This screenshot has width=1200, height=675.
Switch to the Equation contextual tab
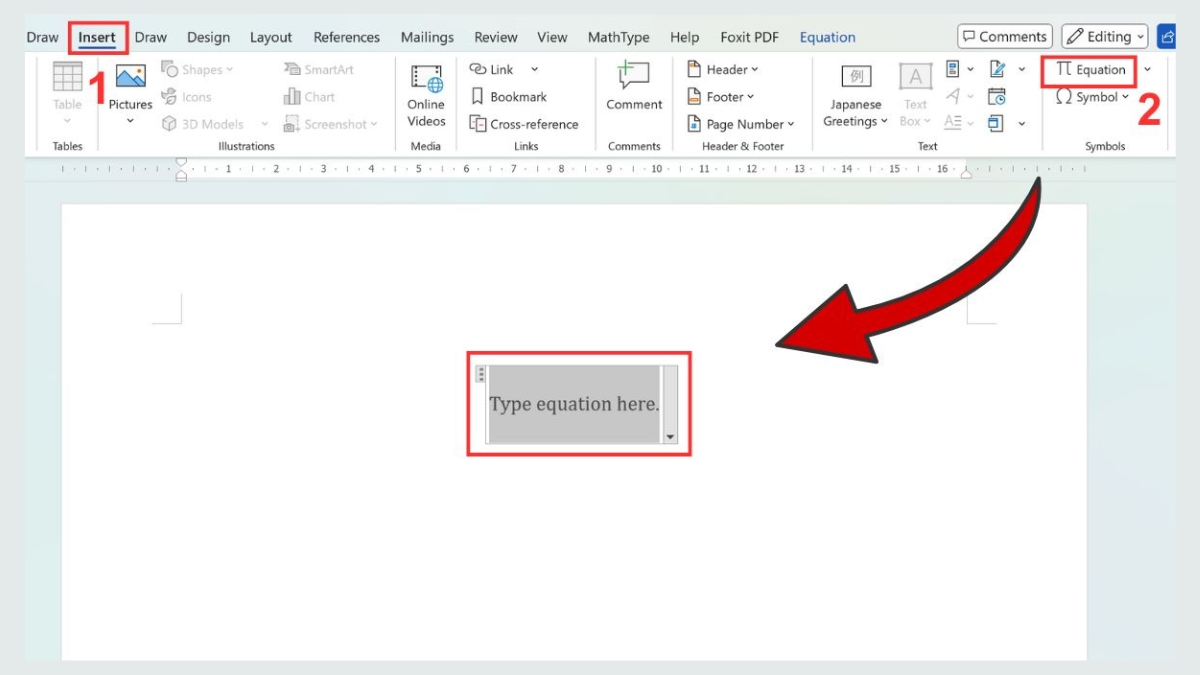(827, 37)
